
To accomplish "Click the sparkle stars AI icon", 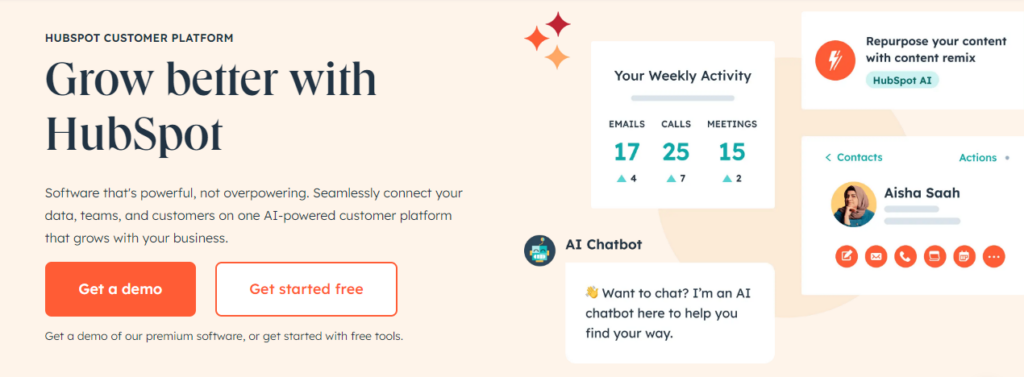I will tap(549, 40).
